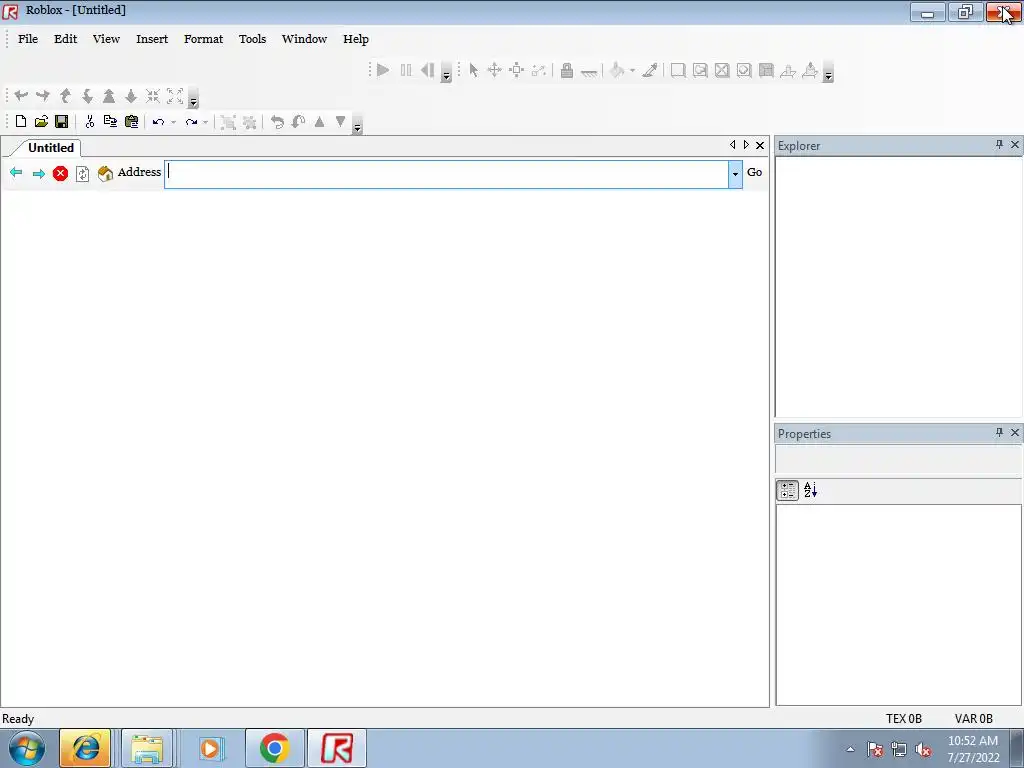Viewport: 1024px width, 768px height.
Task: Select the paint bucket Fill tool
Action: pos(617,70)
